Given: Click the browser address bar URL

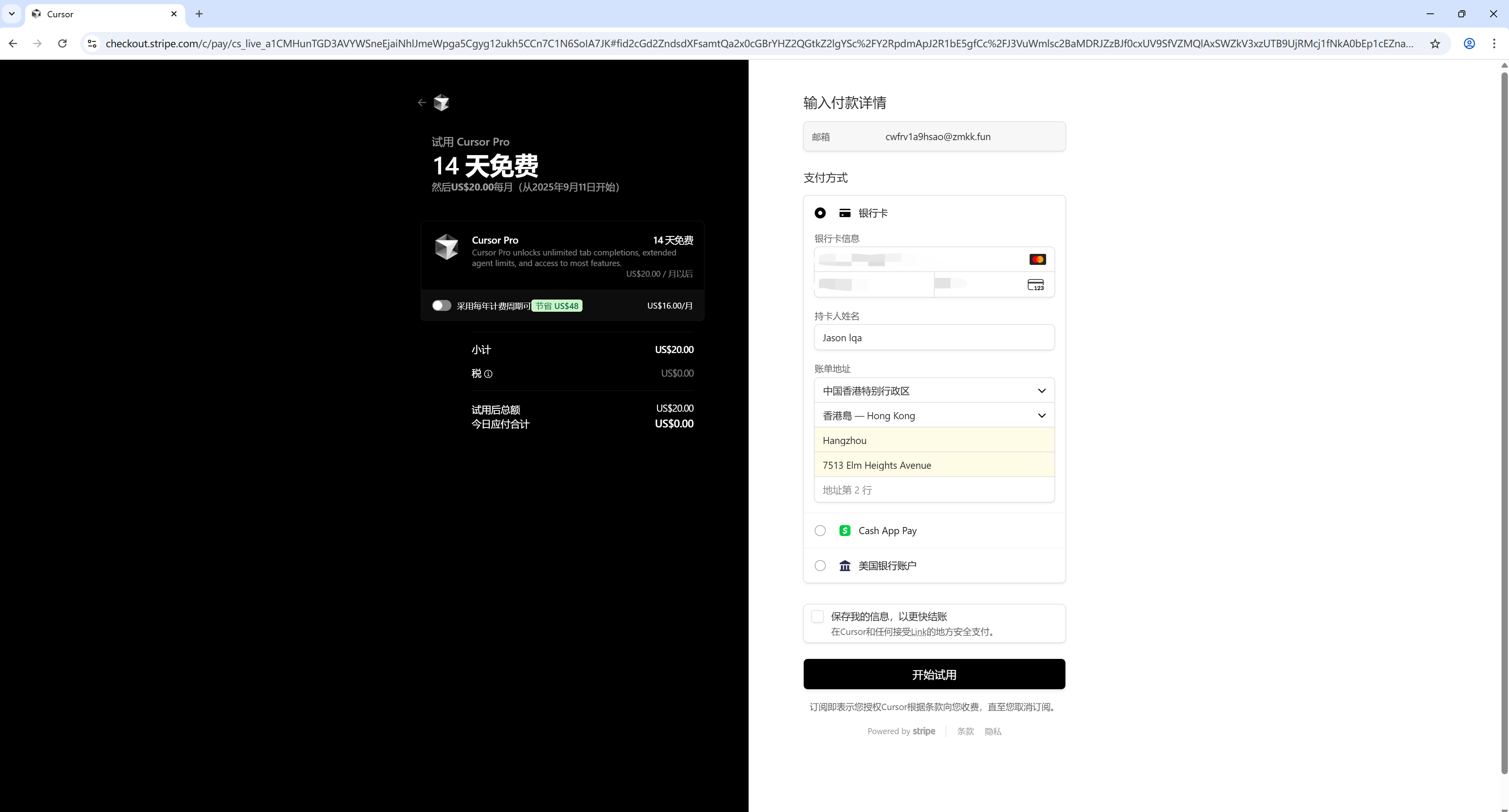Looking at the screenshot, I should tap(759, 43).
